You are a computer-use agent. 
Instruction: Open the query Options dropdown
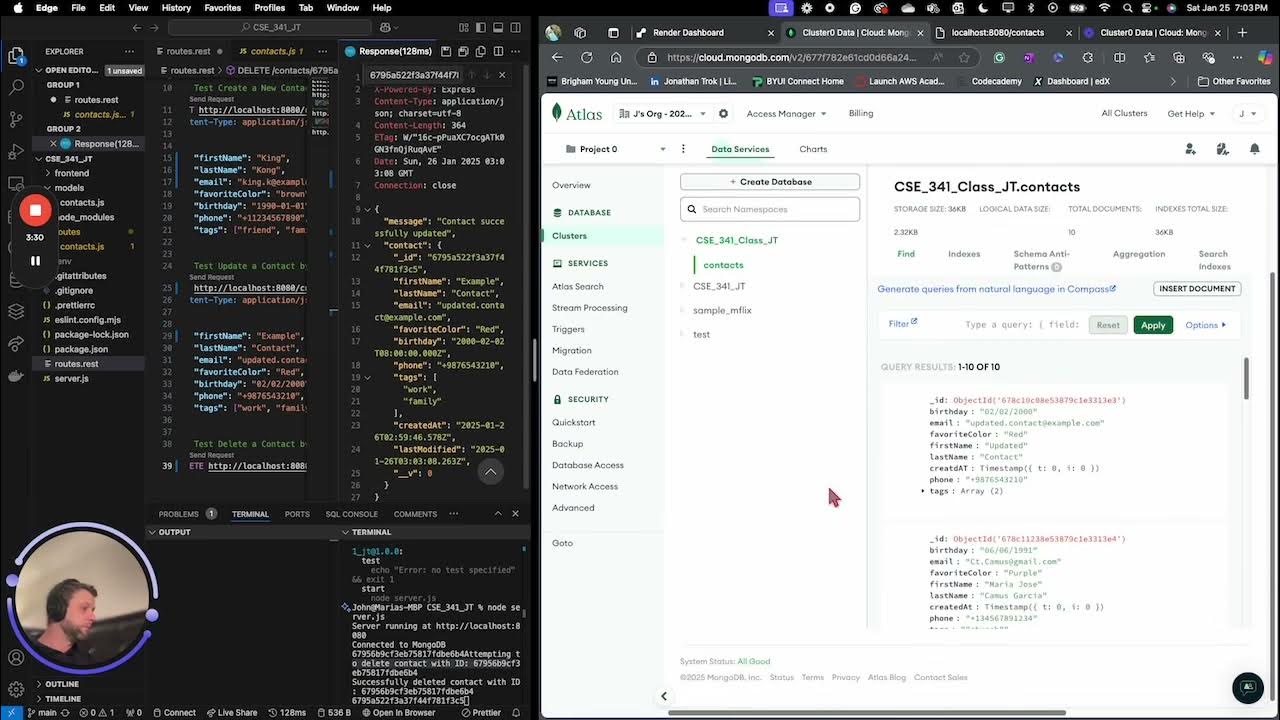click(1205, 325)
